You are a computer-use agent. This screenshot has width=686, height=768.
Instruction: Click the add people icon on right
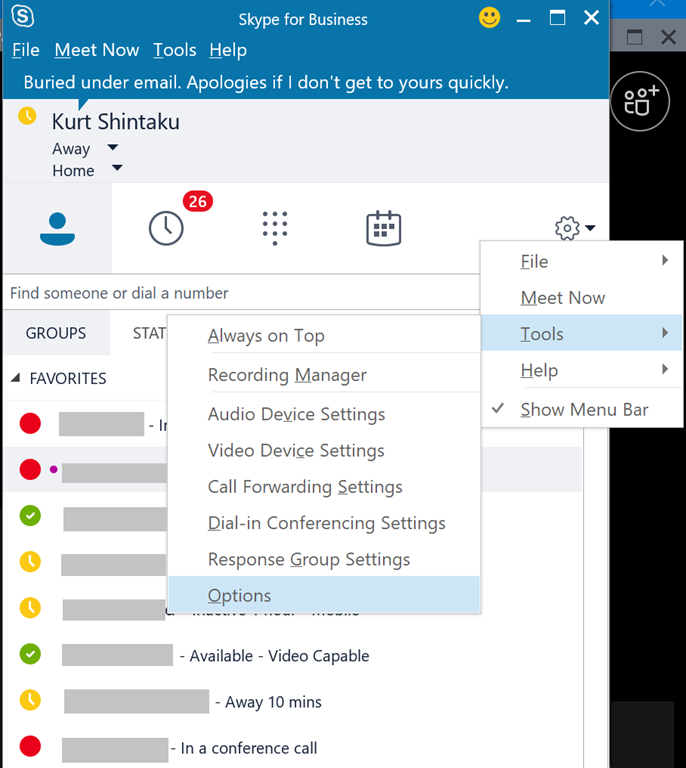pos(640,101)
